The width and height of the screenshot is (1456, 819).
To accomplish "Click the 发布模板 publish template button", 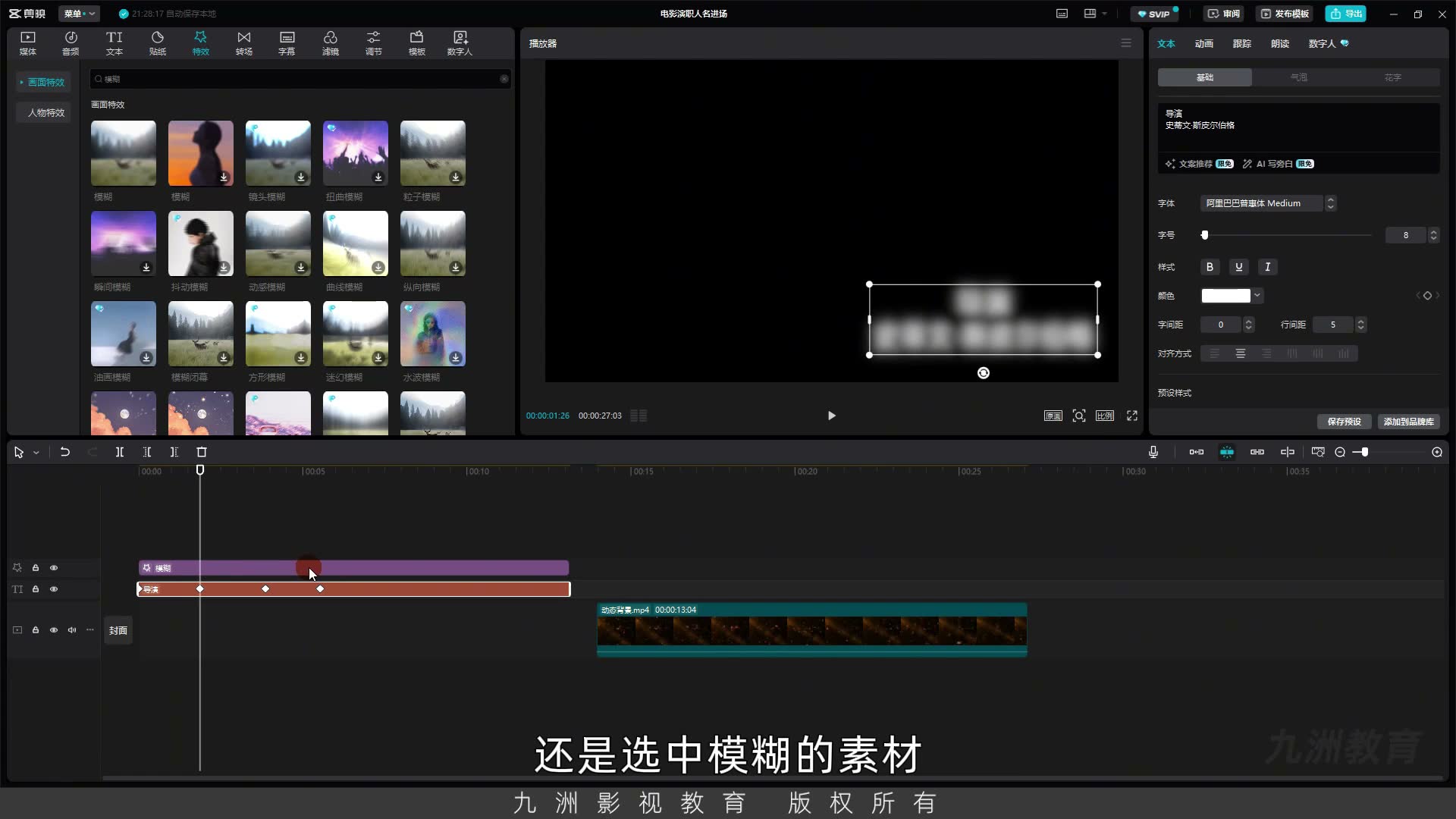I will [x=1285, y=14].
